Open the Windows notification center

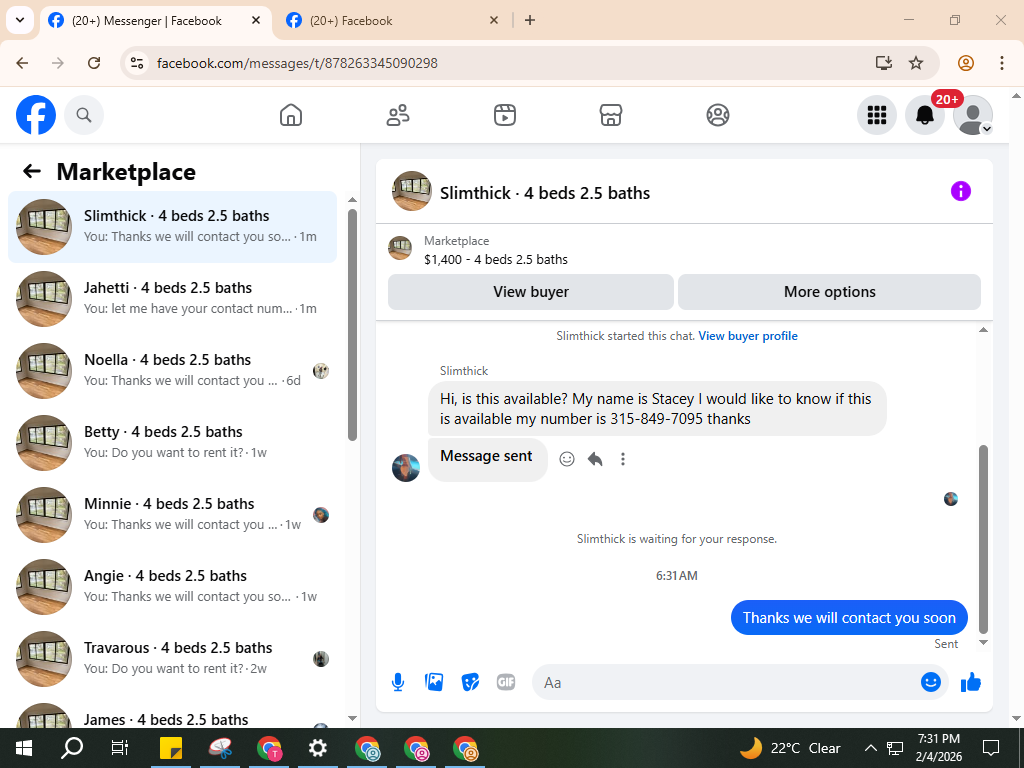point(991,748)
